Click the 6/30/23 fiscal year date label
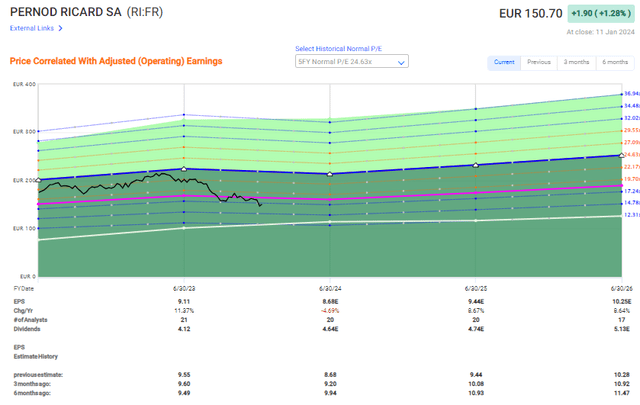Viewport: 640px width, 405px height. point(184,289)
